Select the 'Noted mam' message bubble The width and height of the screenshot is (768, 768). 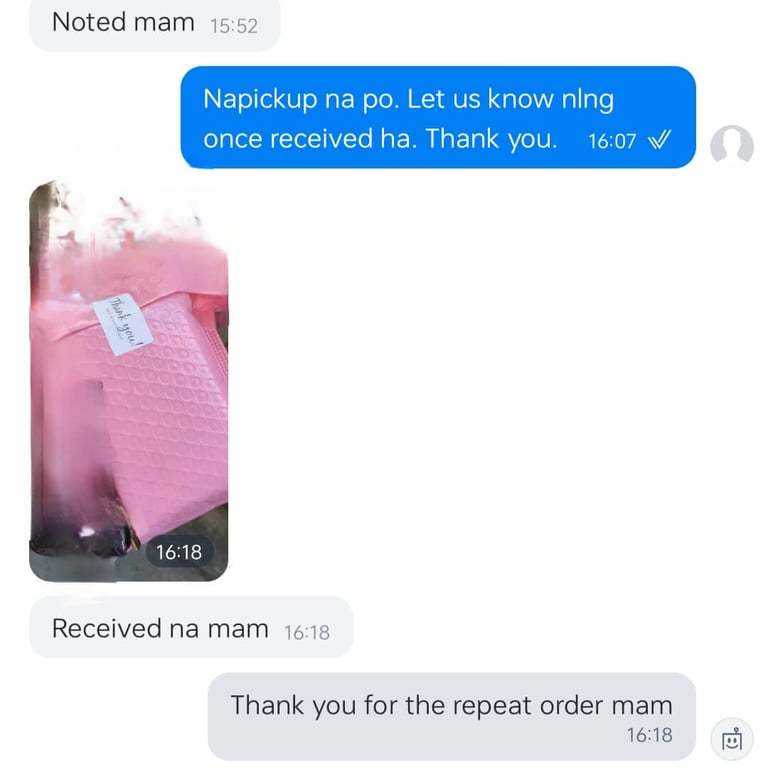tap(155, 24)
